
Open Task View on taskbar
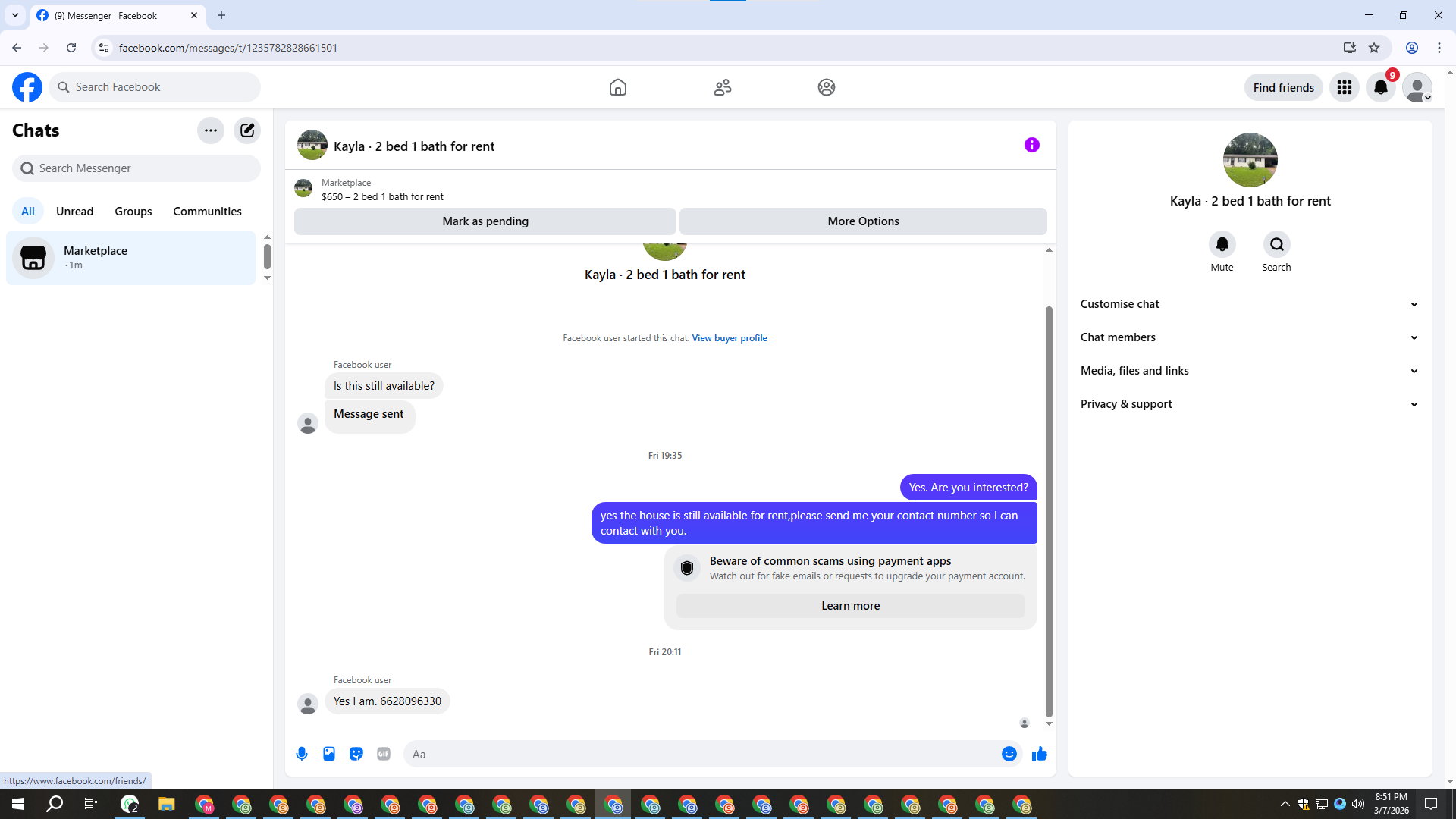pos(91,804)
